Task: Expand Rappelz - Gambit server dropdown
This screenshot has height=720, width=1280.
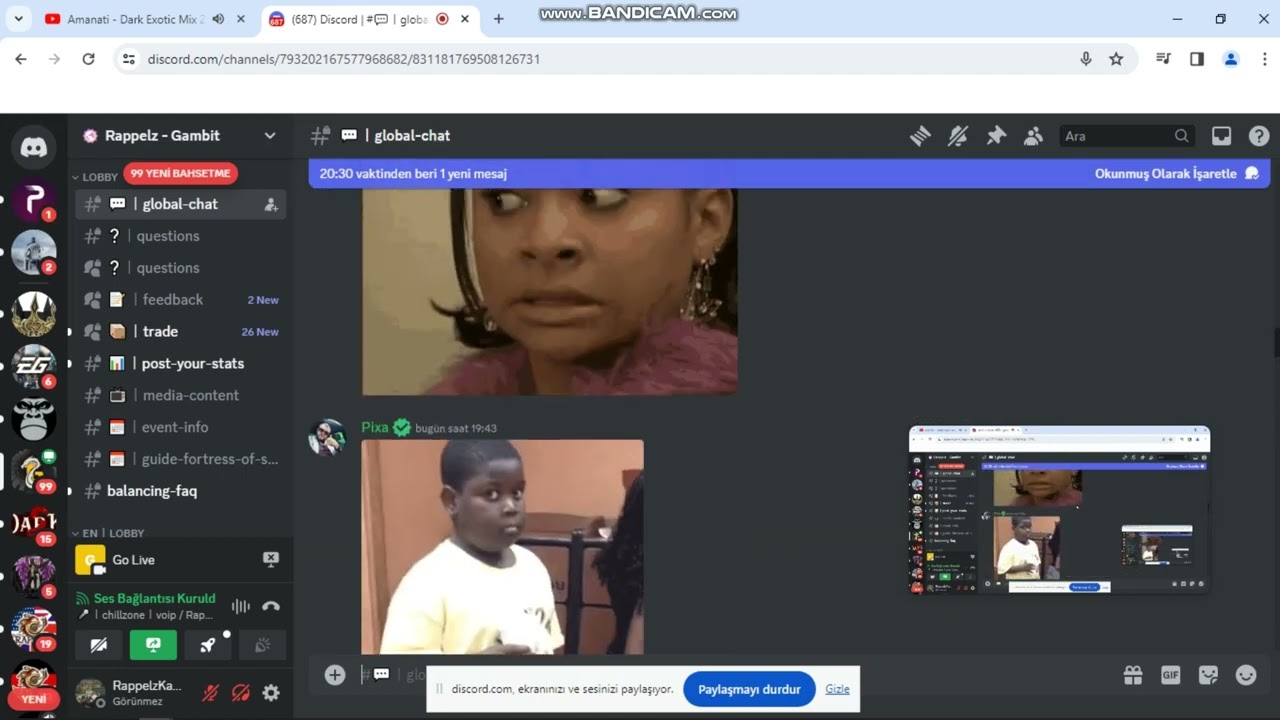Action: coord(270,136)
